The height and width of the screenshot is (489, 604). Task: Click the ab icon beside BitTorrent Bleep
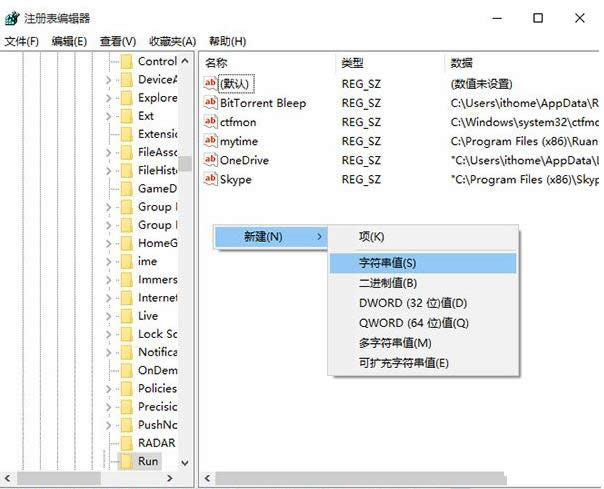tap(210, 102)
